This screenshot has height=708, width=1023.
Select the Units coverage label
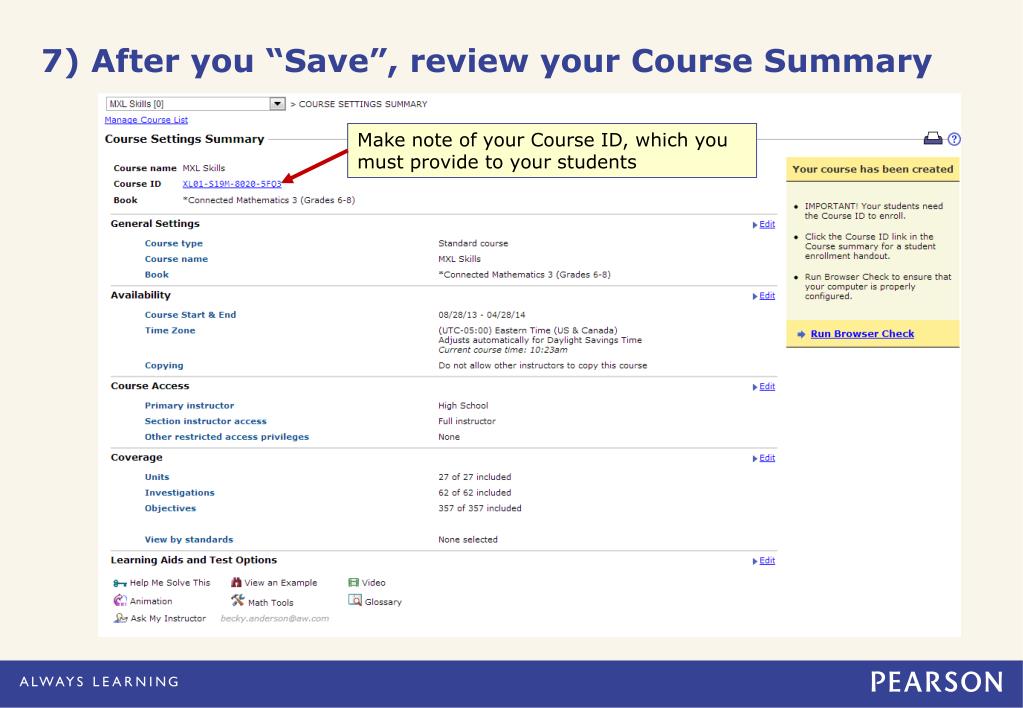(157, 477)
